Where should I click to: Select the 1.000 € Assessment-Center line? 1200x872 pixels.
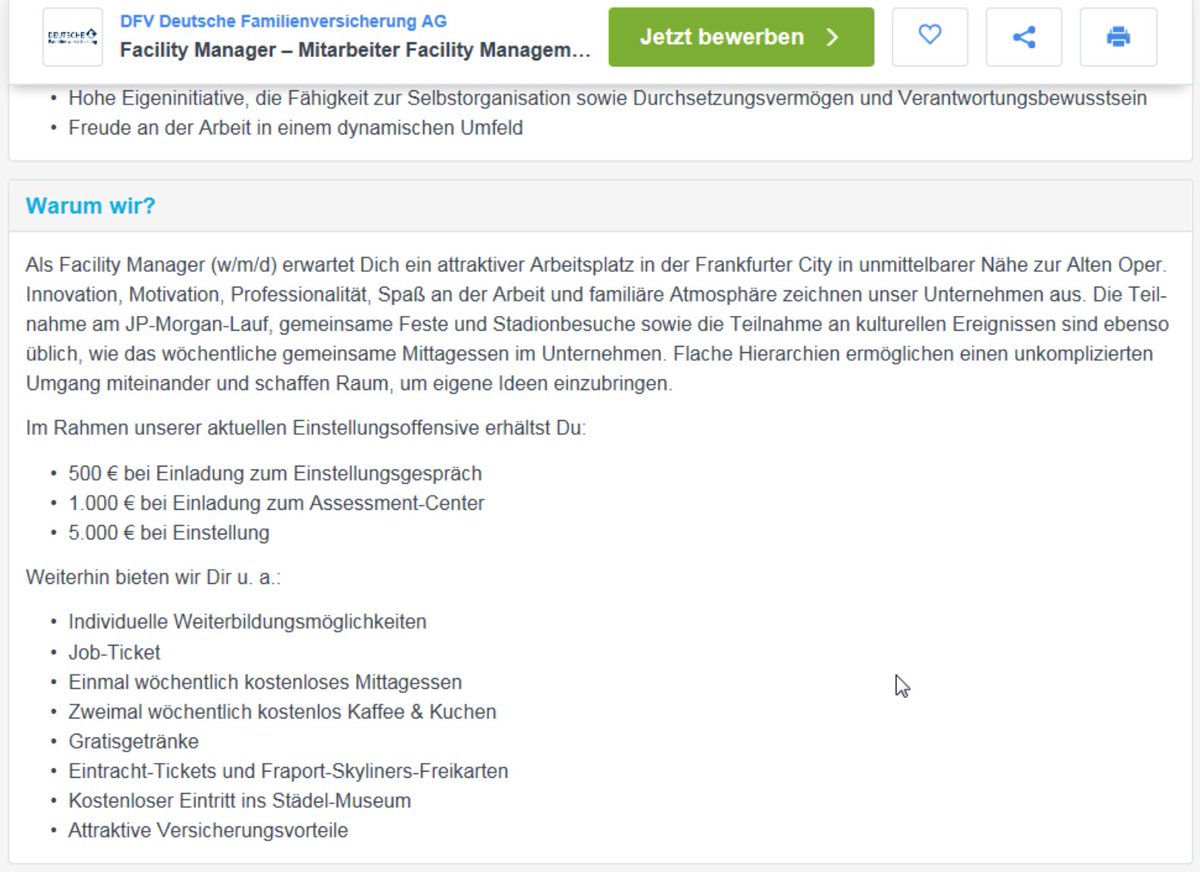tap(276, 503)
